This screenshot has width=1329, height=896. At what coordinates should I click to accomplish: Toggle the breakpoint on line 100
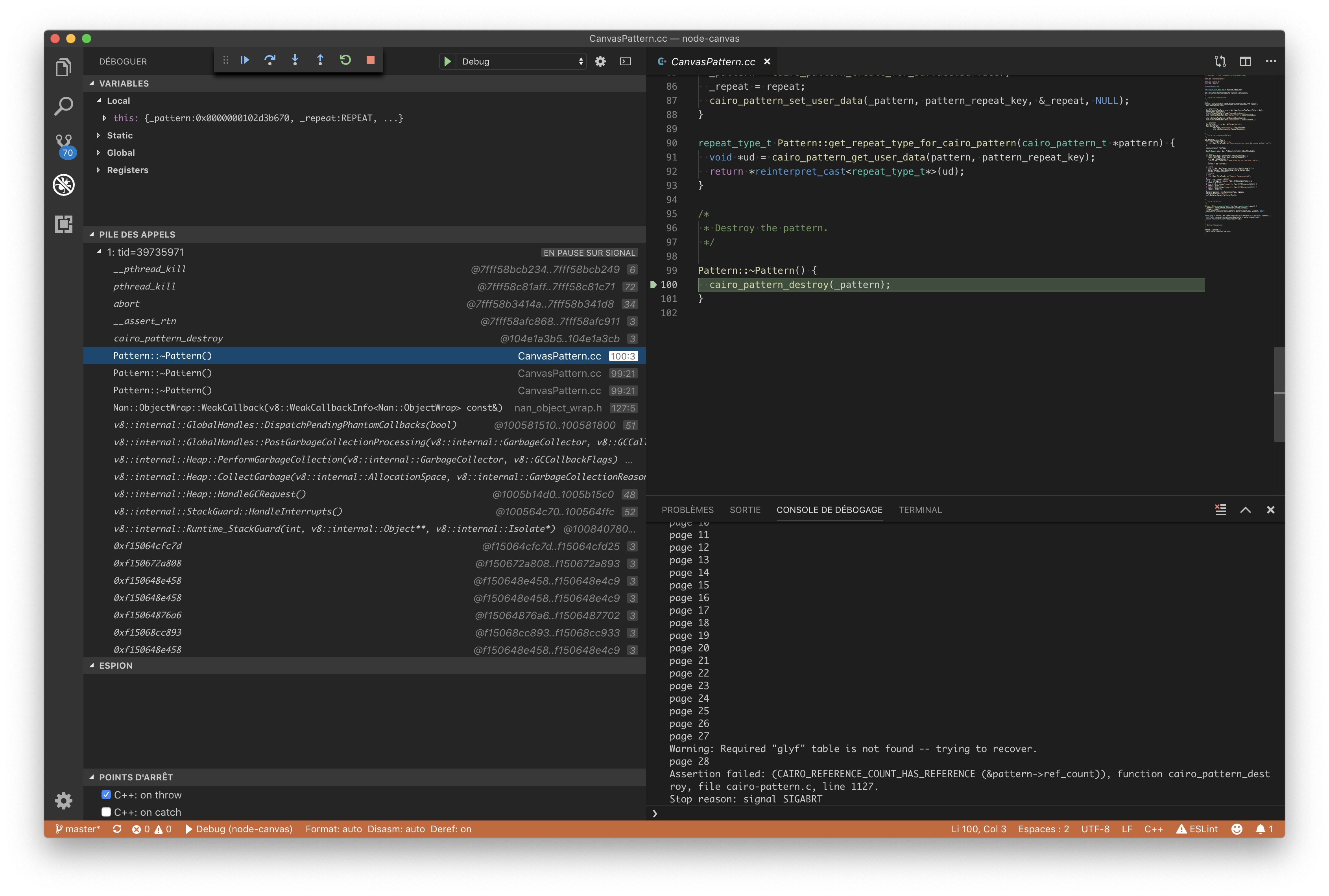653,284
